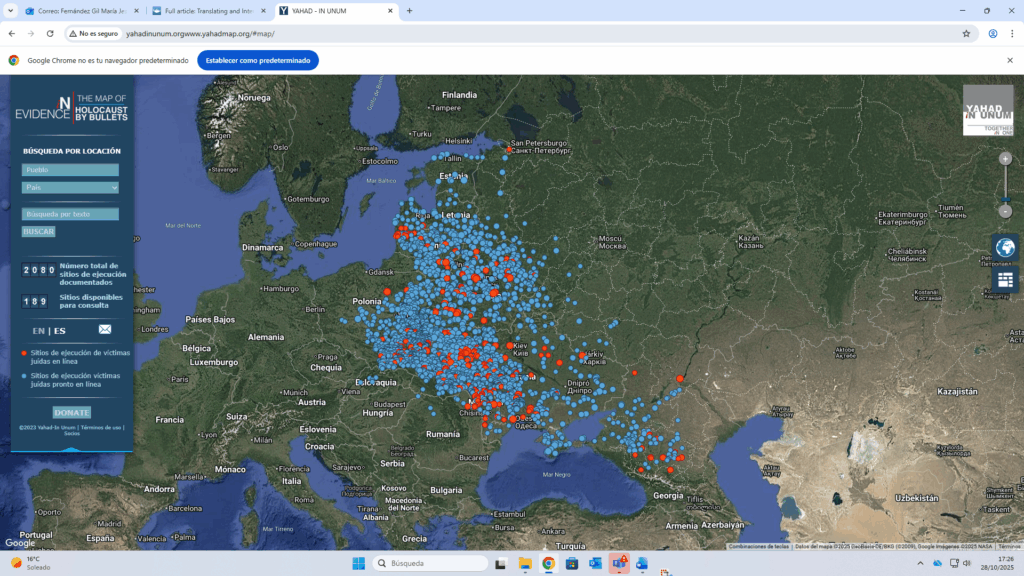Screen dimensions: 1024x576
Task: Click the zoom in plus button on map
Action: [1005, 158]
